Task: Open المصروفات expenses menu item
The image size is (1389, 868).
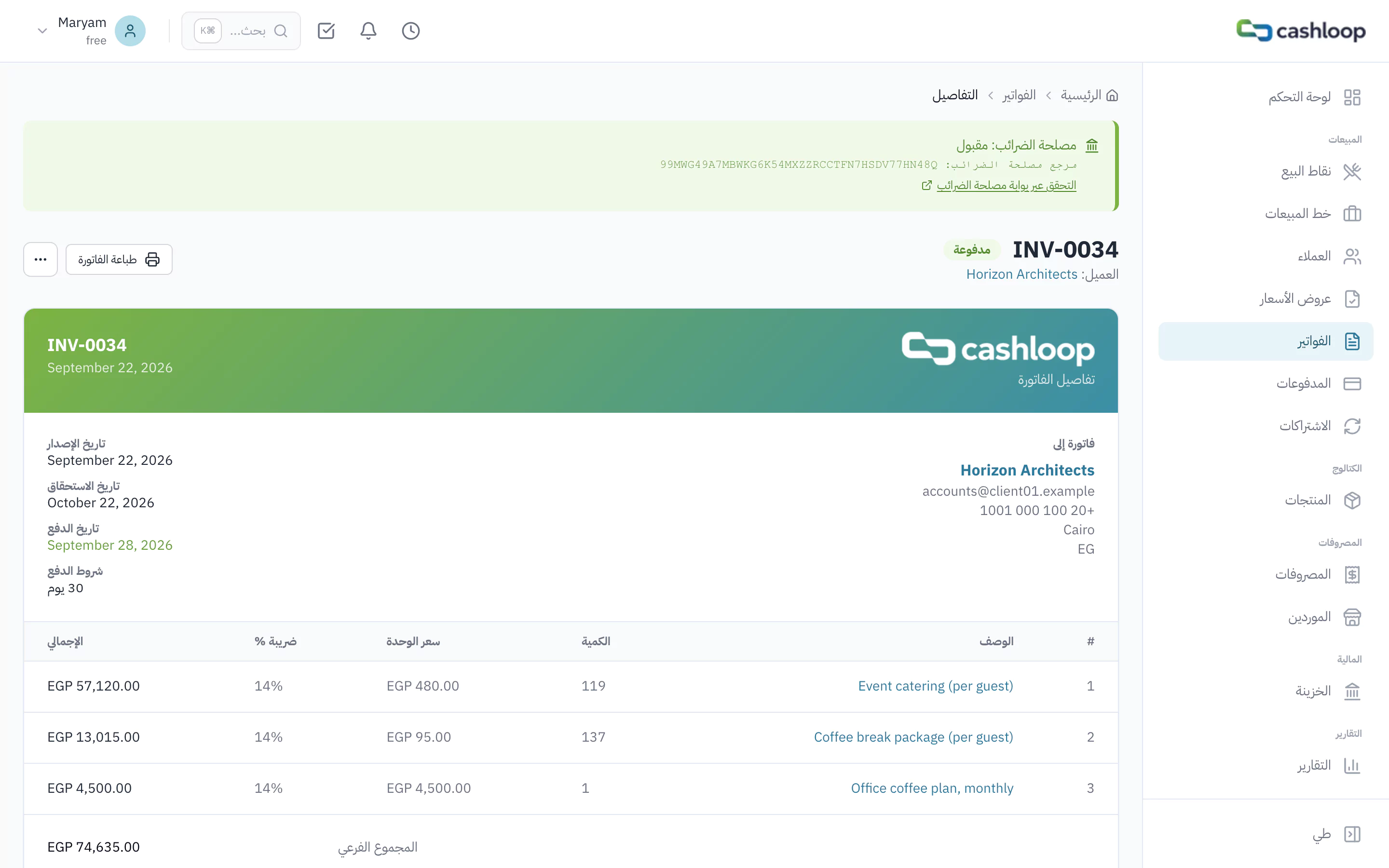Action: point(1266,574)
